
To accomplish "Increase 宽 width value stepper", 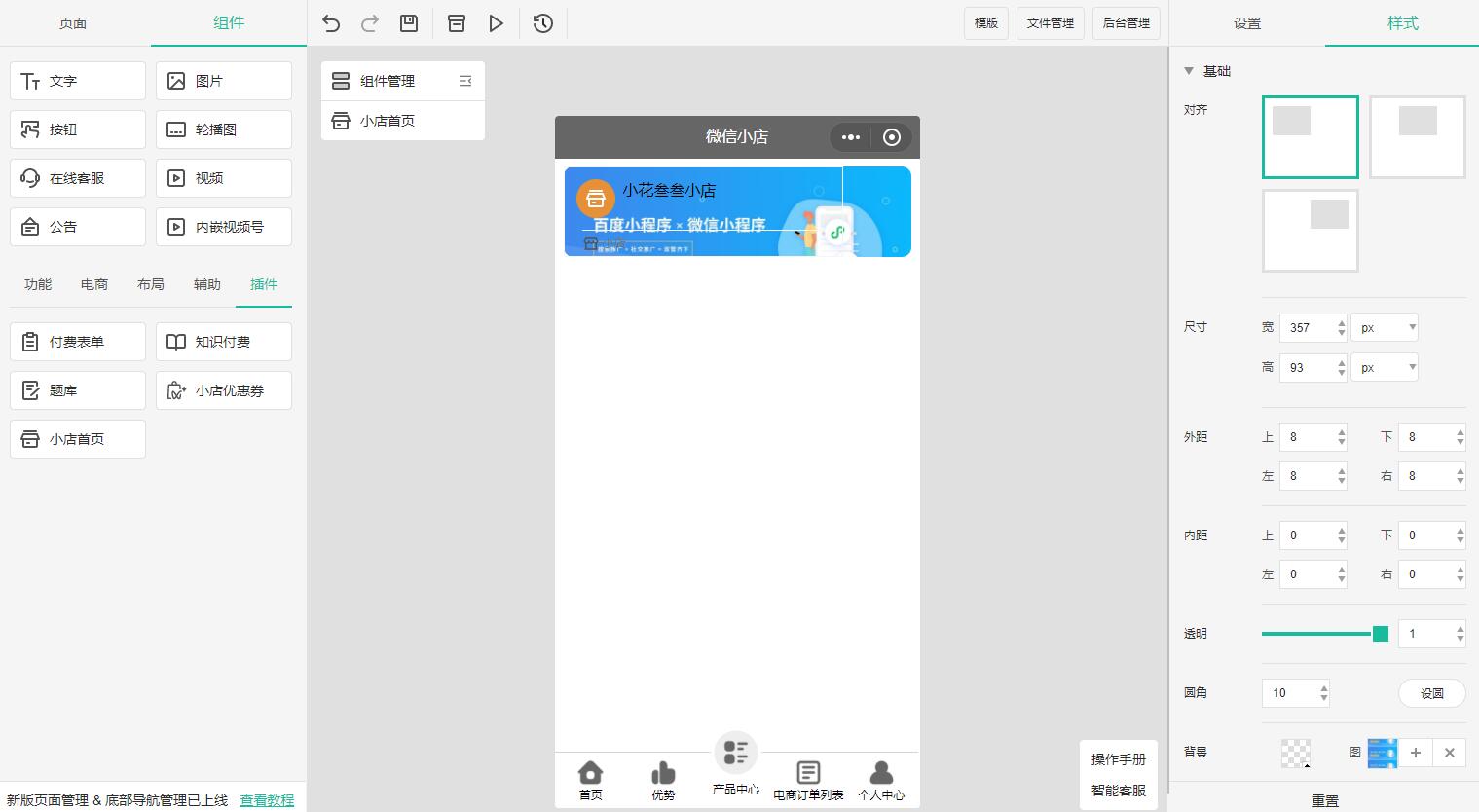I will pyautogui.click(x=1342, y=322).
